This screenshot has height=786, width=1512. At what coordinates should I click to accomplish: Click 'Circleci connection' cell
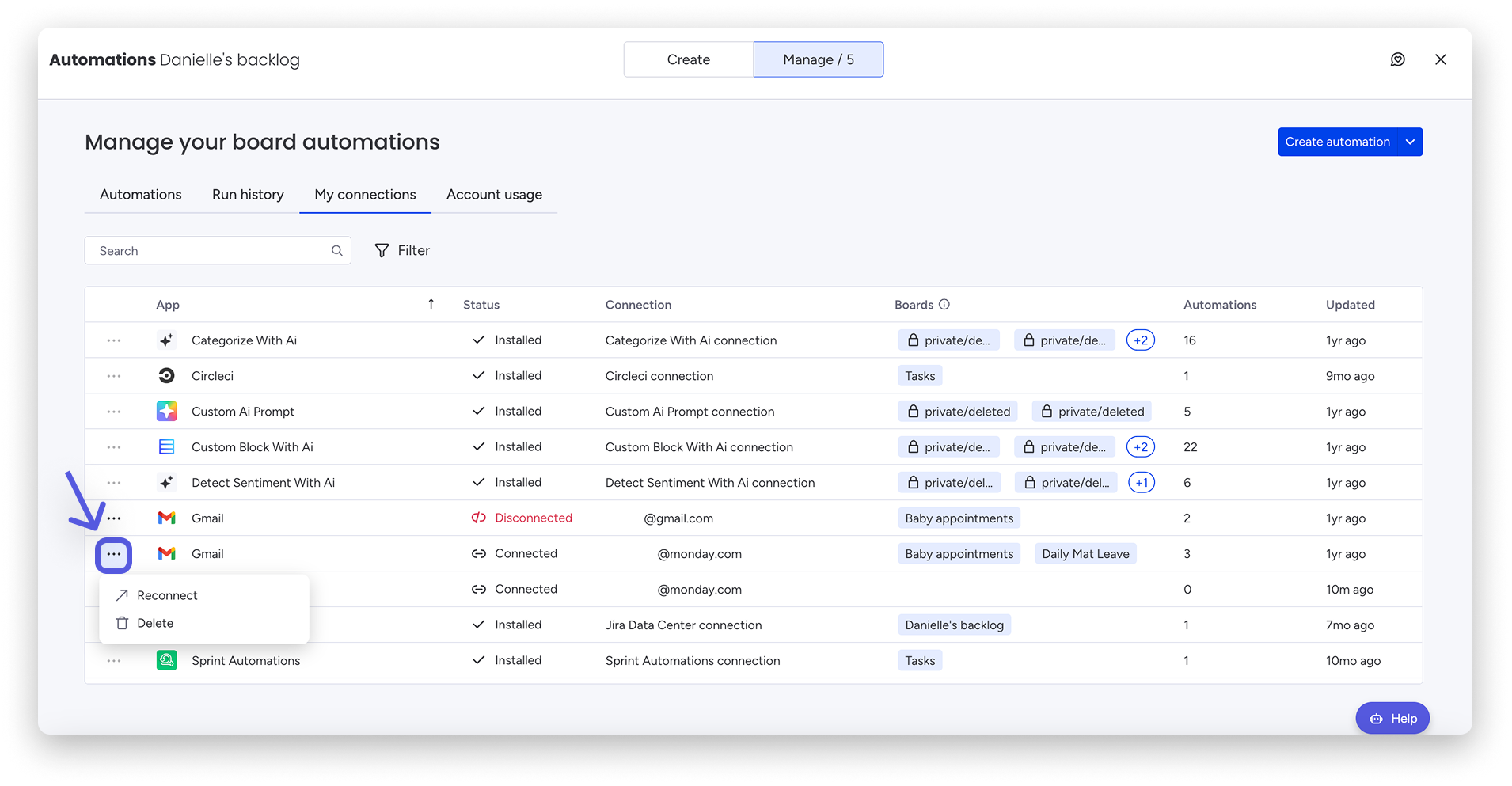pyautogui.click(x=659, y=376)
